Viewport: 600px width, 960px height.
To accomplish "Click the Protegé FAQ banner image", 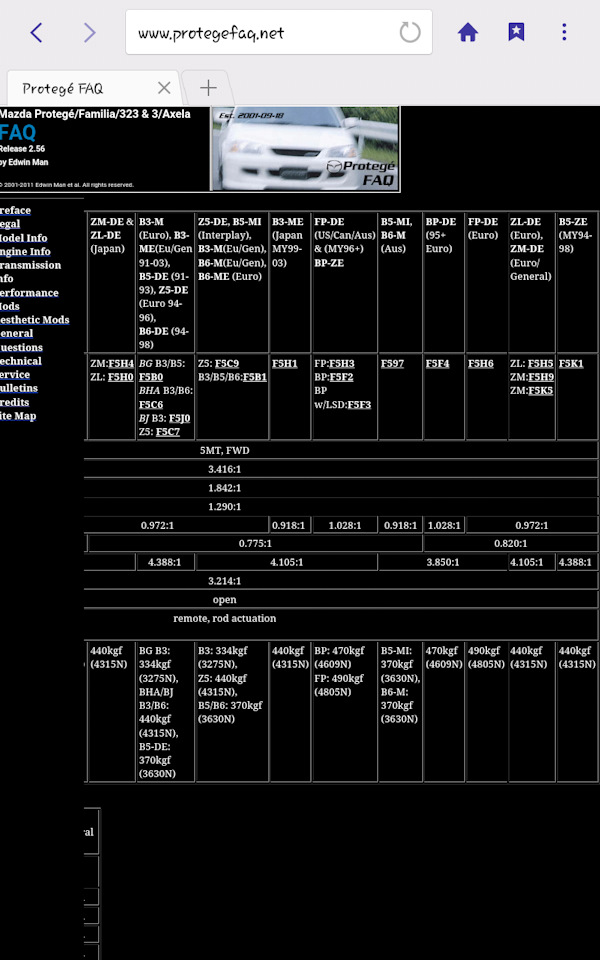I will [305, 148].
